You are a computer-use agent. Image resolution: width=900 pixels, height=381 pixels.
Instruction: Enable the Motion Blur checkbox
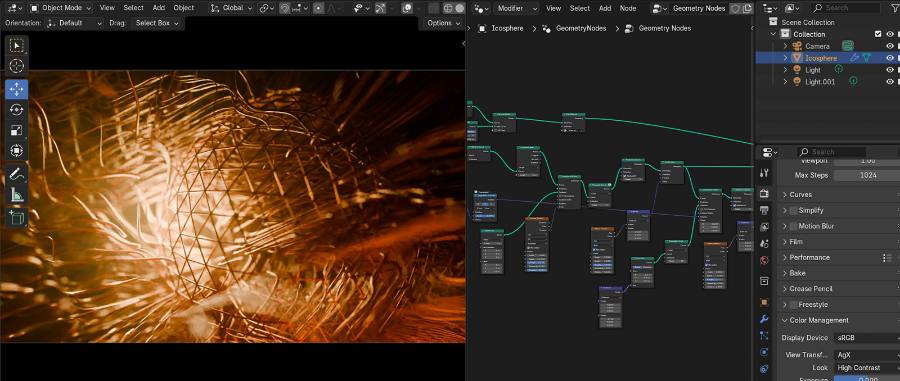click(794, 226)
